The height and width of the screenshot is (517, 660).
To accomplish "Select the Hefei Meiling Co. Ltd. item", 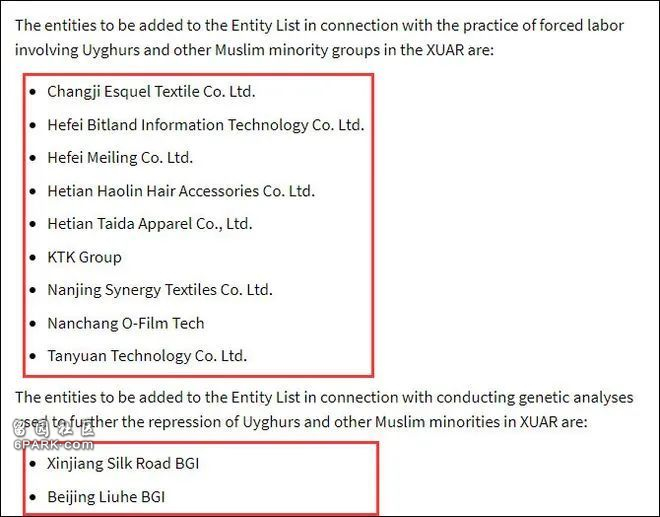I will 120,158.
